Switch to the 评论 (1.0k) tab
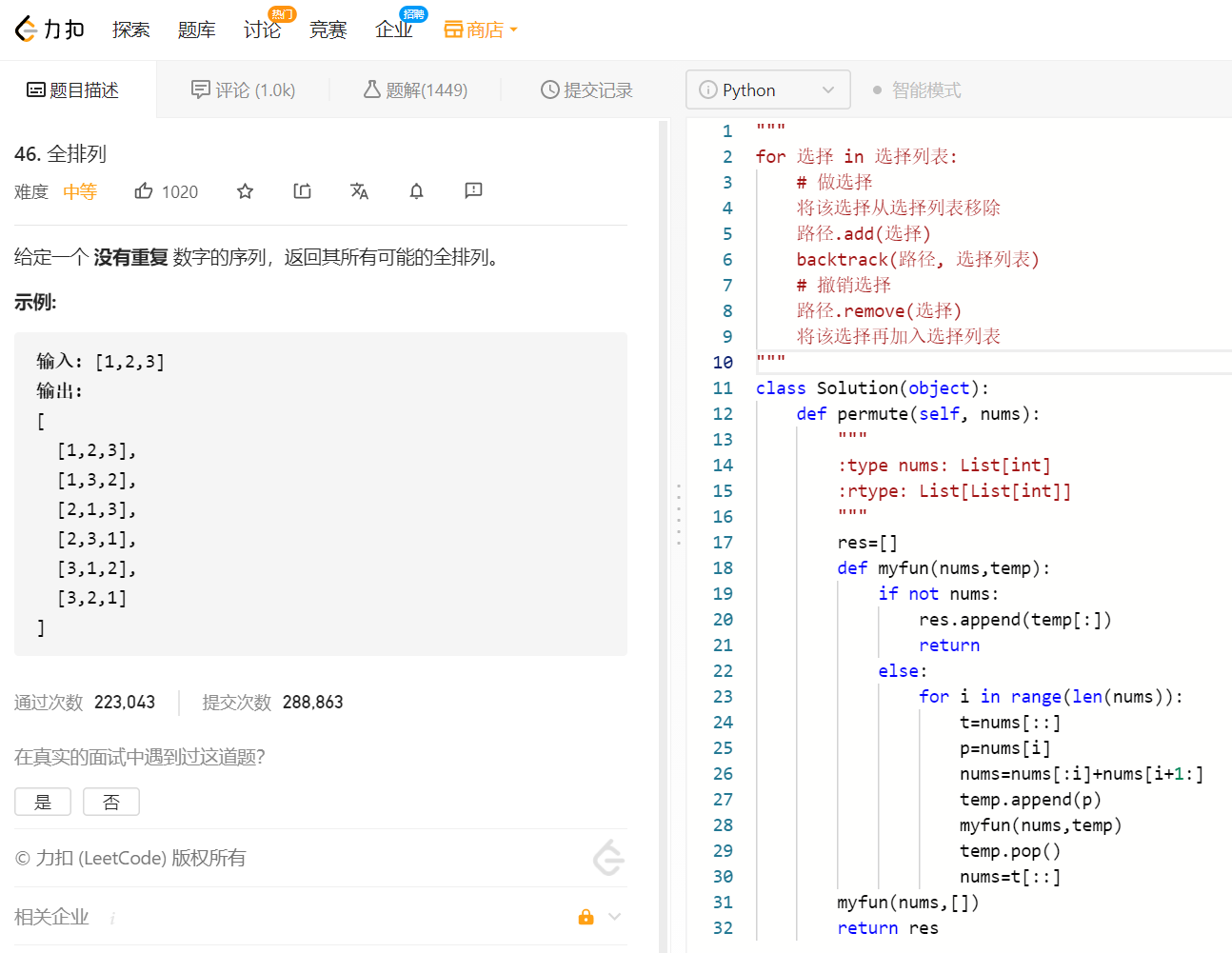This screenshot has height=953, width=1232. point(244,90)
